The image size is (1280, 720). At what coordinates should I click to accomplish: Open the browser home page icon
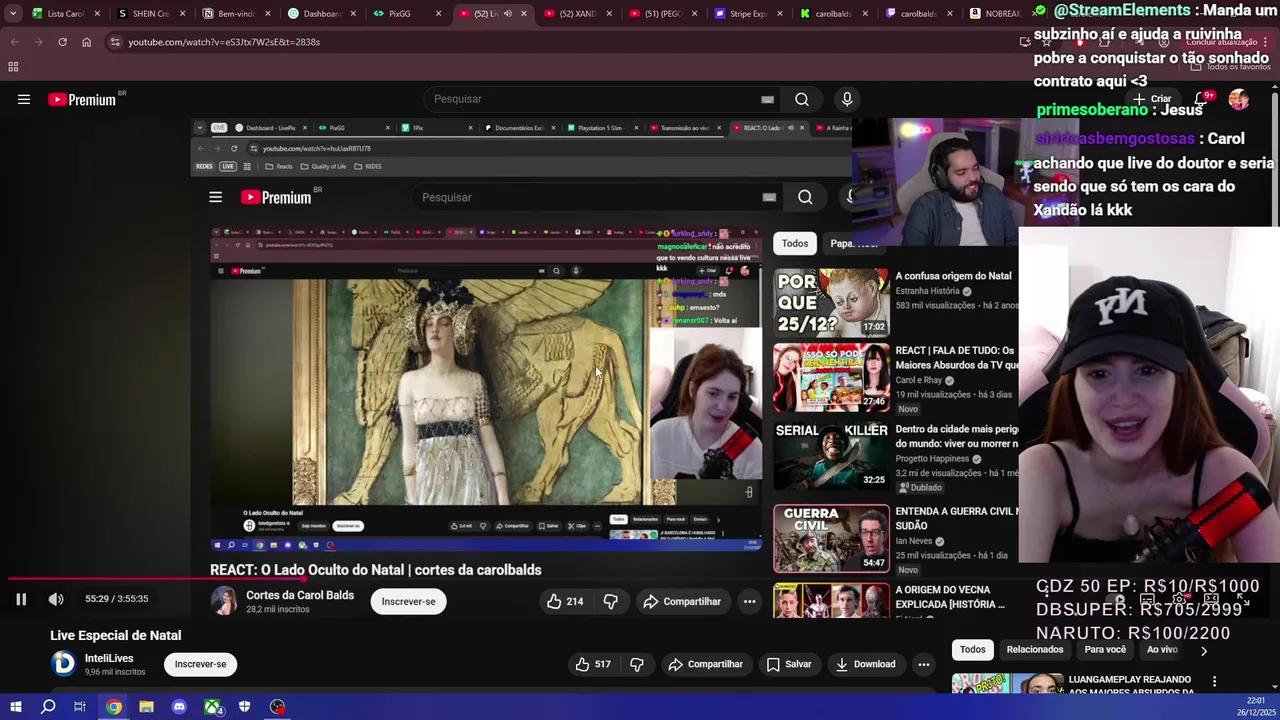click(86, 42)
